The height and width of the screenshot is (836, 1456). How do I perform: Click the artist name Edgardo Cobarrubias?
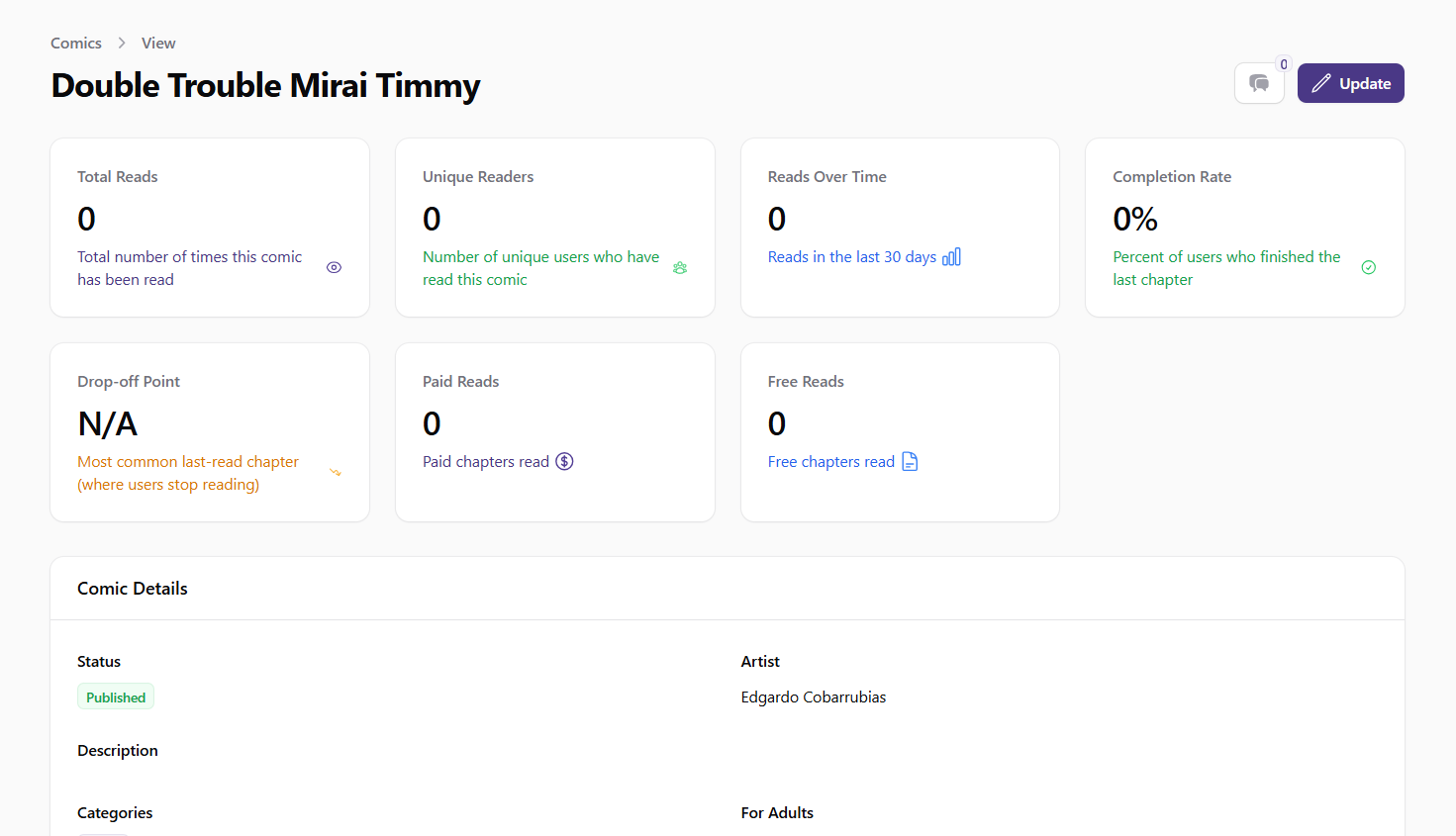813,697
